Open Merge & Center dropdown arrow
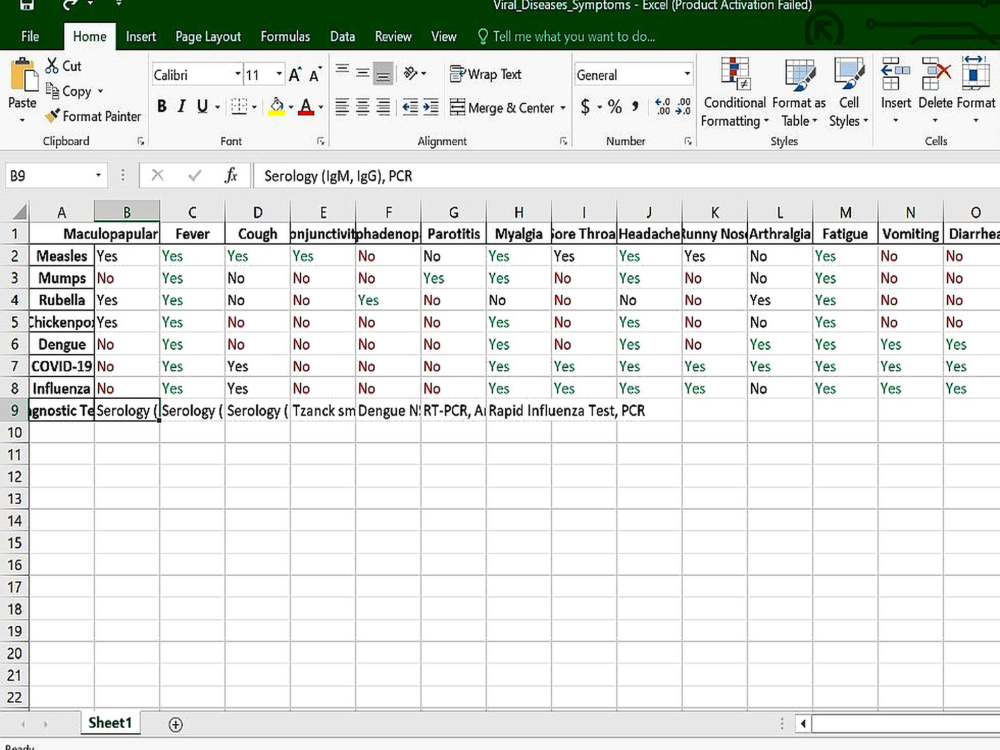The width and height of the screenshot is (1000, 750). click(562, 108)
